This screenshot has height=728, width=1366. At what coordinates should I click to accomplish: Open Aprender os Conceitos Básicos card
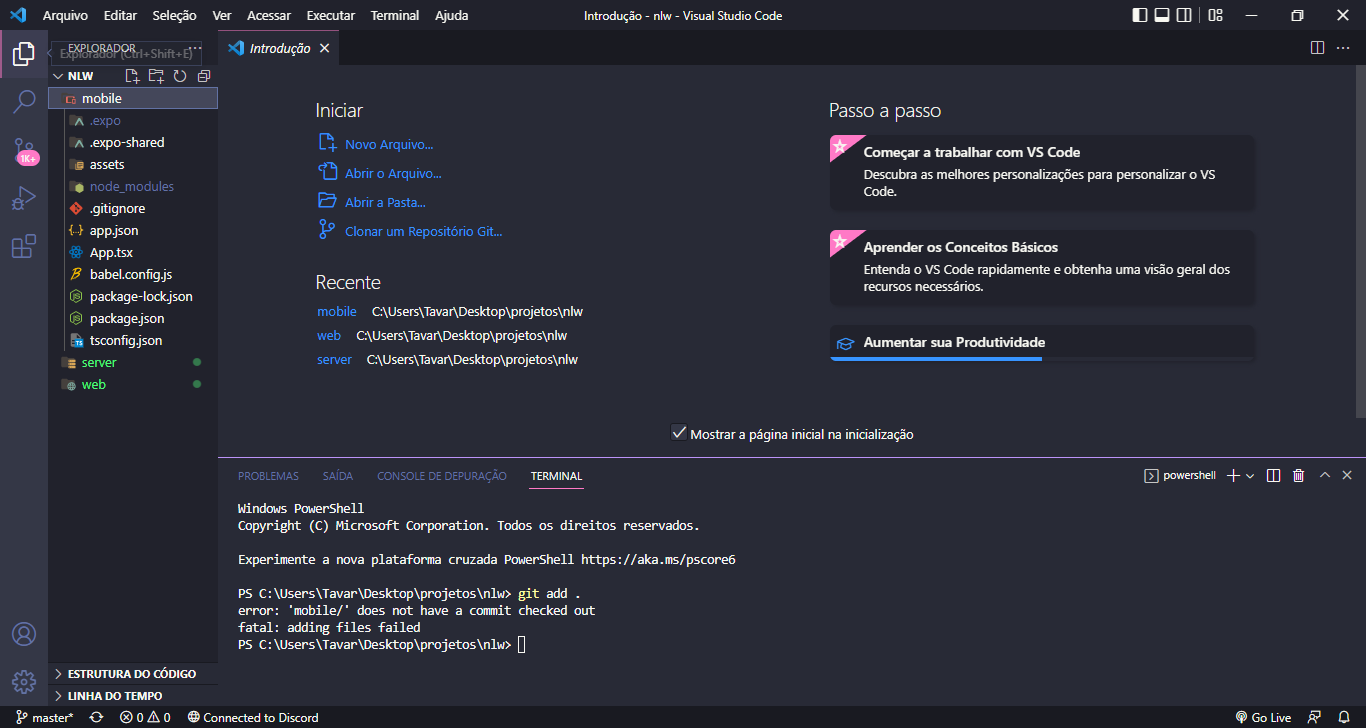(1042, 267)
